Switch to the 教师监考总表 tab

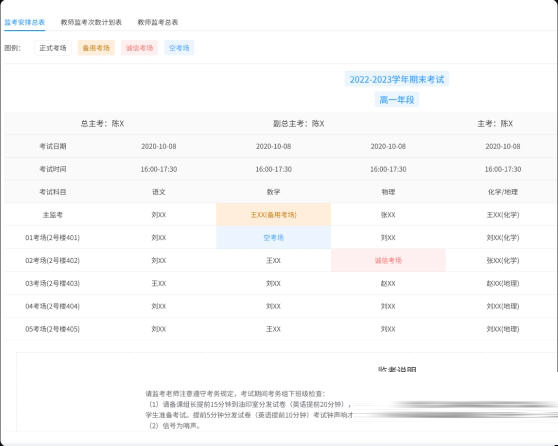158,22
